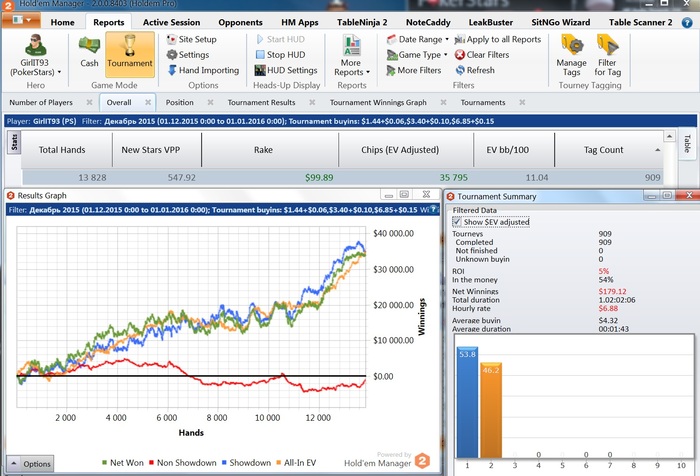Click the stats grid scroll up arrow

[669, 136]
